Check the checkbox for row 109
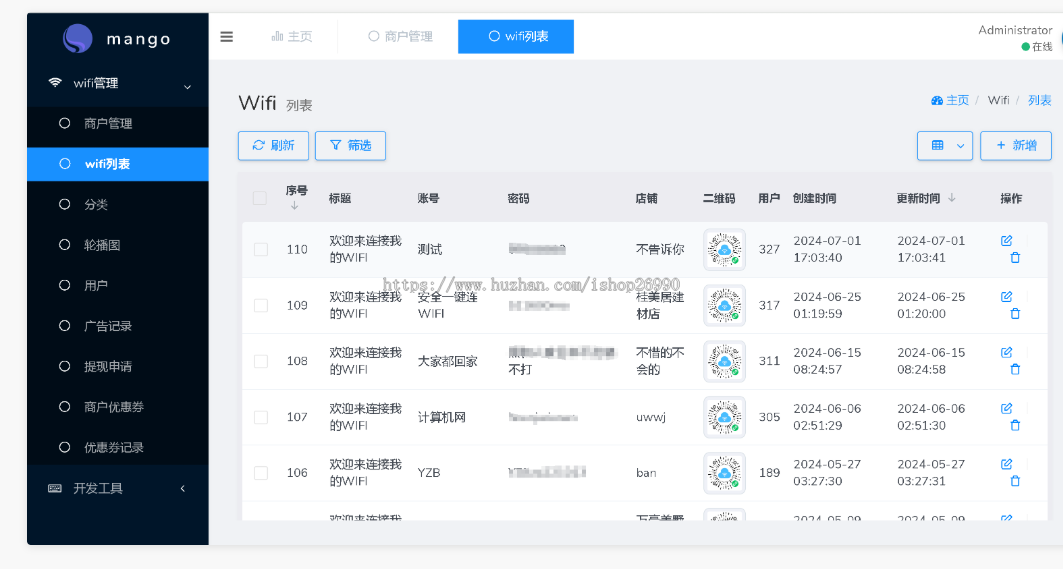Screen dimensions: 1063x569 tap(261, 305)
